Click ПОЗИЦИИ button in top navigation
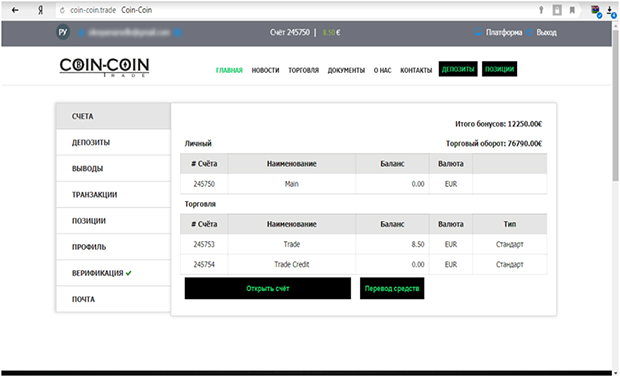Screen dimensions: 620x377 499,69
